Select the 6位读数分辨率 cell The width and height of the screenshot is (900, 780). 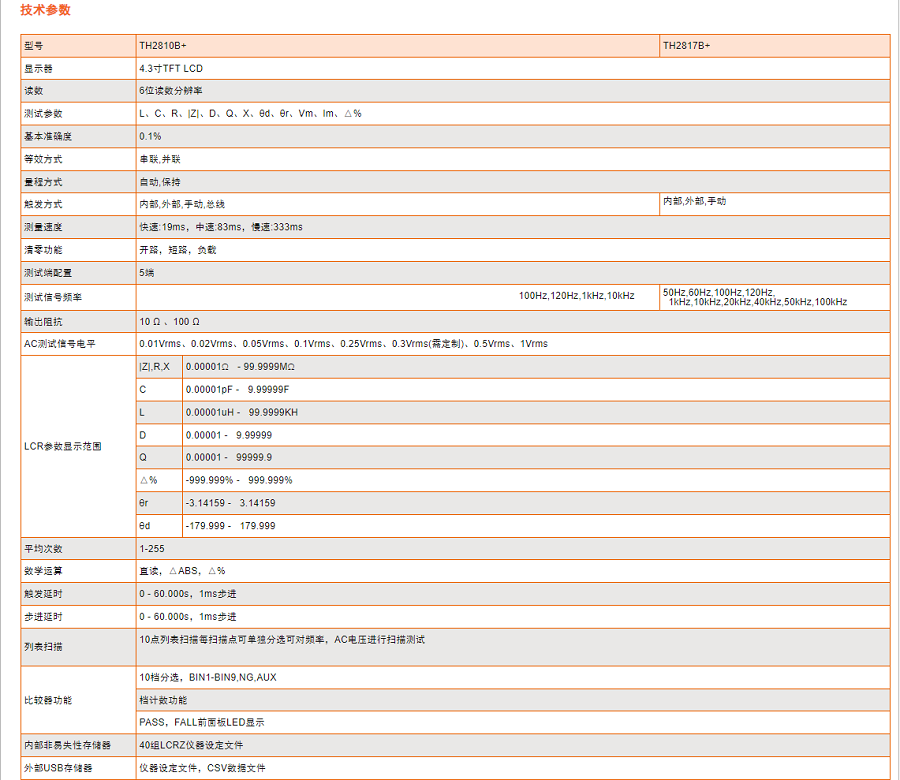pos(171,91)
